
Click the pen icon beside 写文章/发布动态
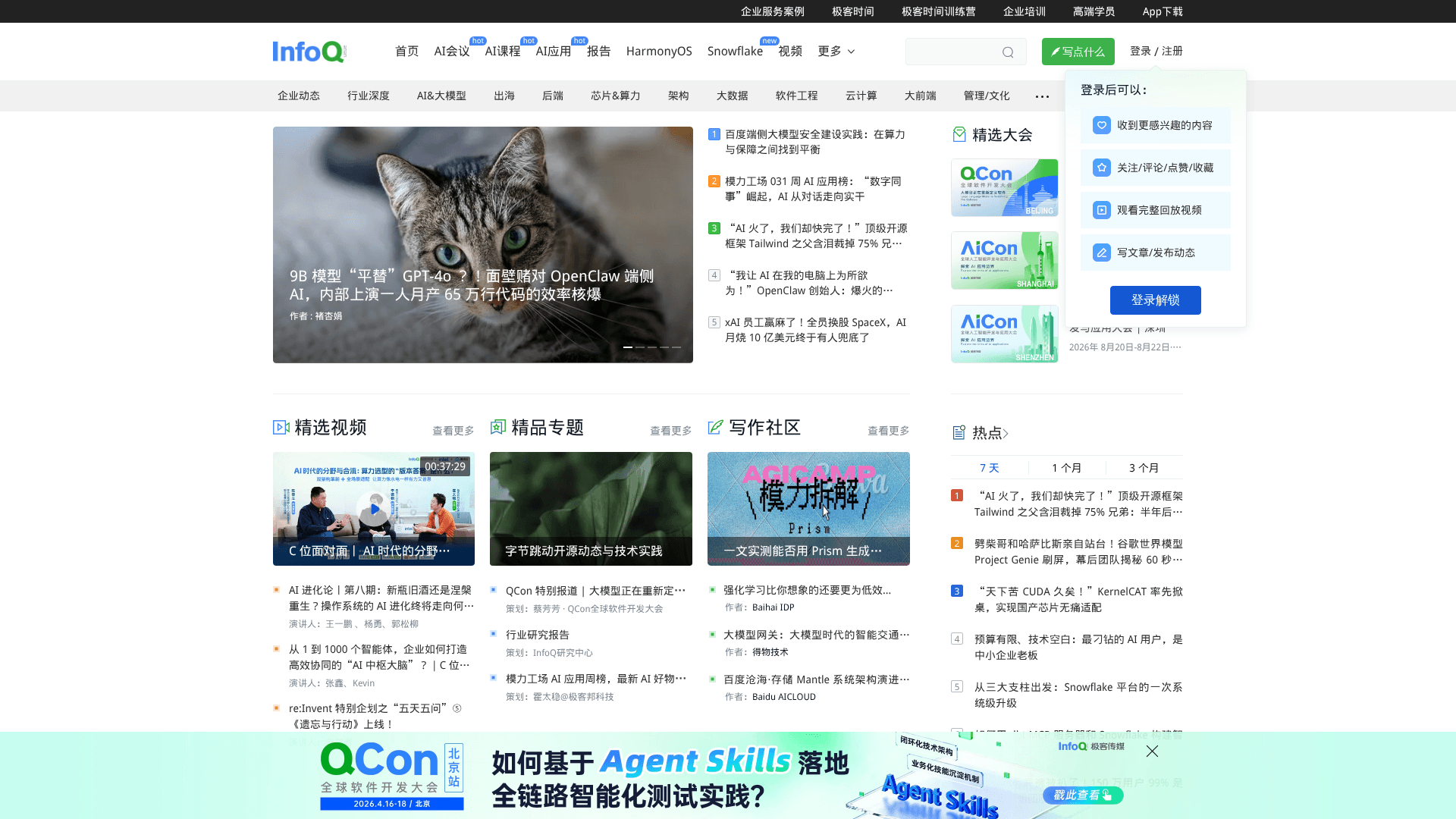coord(1101,253)
